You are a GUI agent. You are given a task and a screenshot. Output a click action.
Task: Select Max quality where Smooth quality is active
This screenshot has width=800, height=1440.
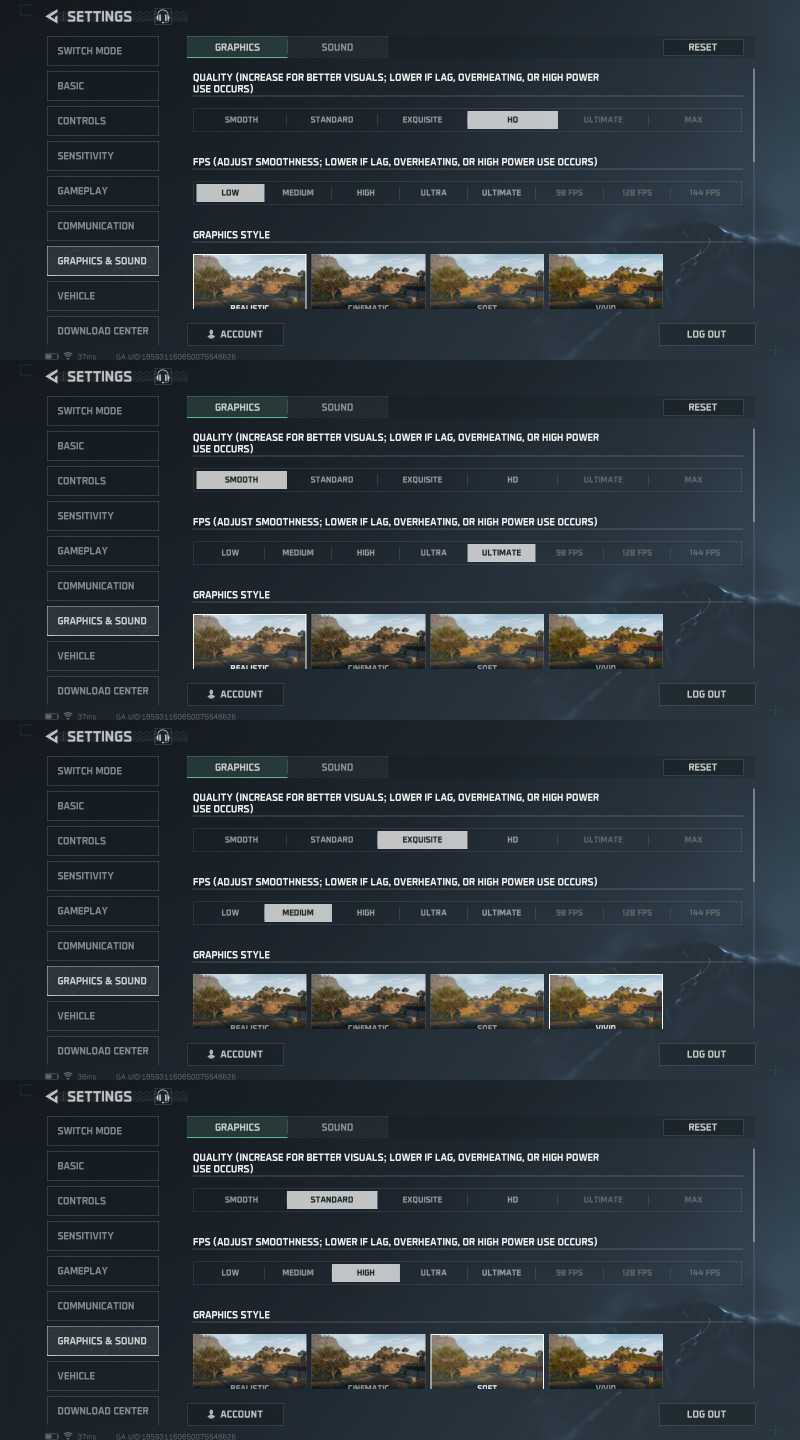click(x=694, y=480)
